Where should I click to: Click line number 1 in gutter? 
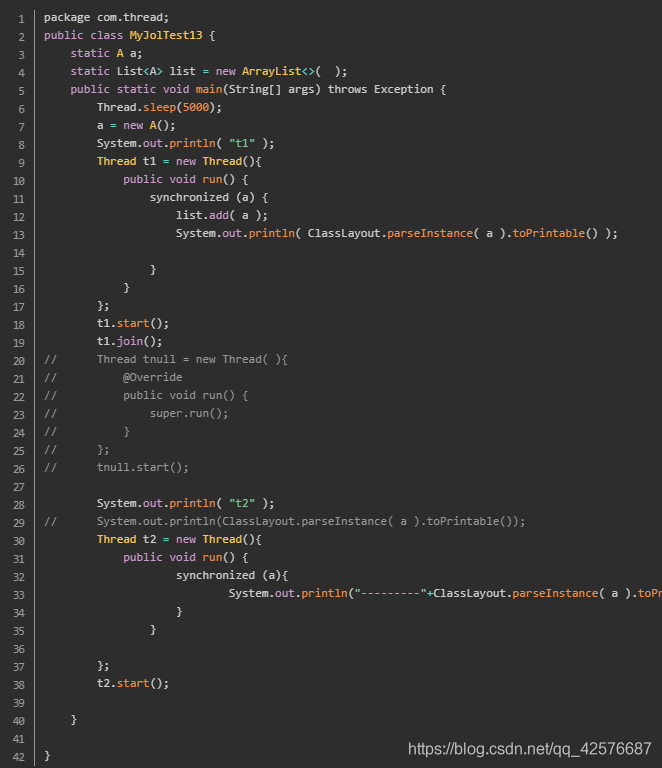tap(21, 19)
